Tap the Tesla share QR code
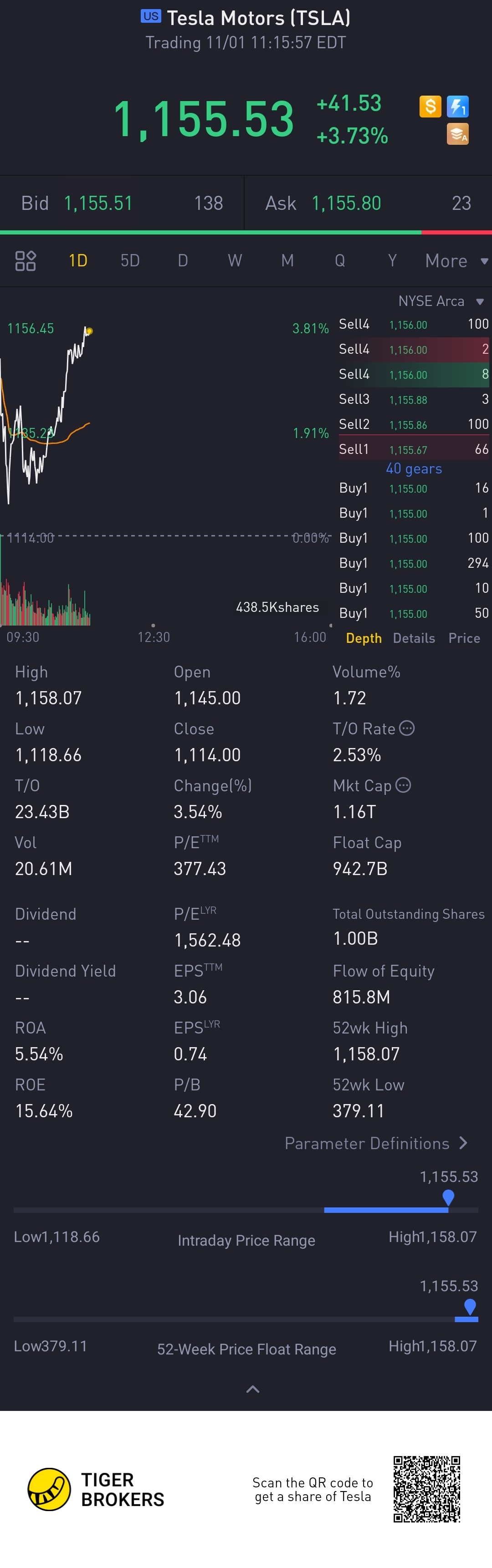492x1568 pixels. 427,1489
